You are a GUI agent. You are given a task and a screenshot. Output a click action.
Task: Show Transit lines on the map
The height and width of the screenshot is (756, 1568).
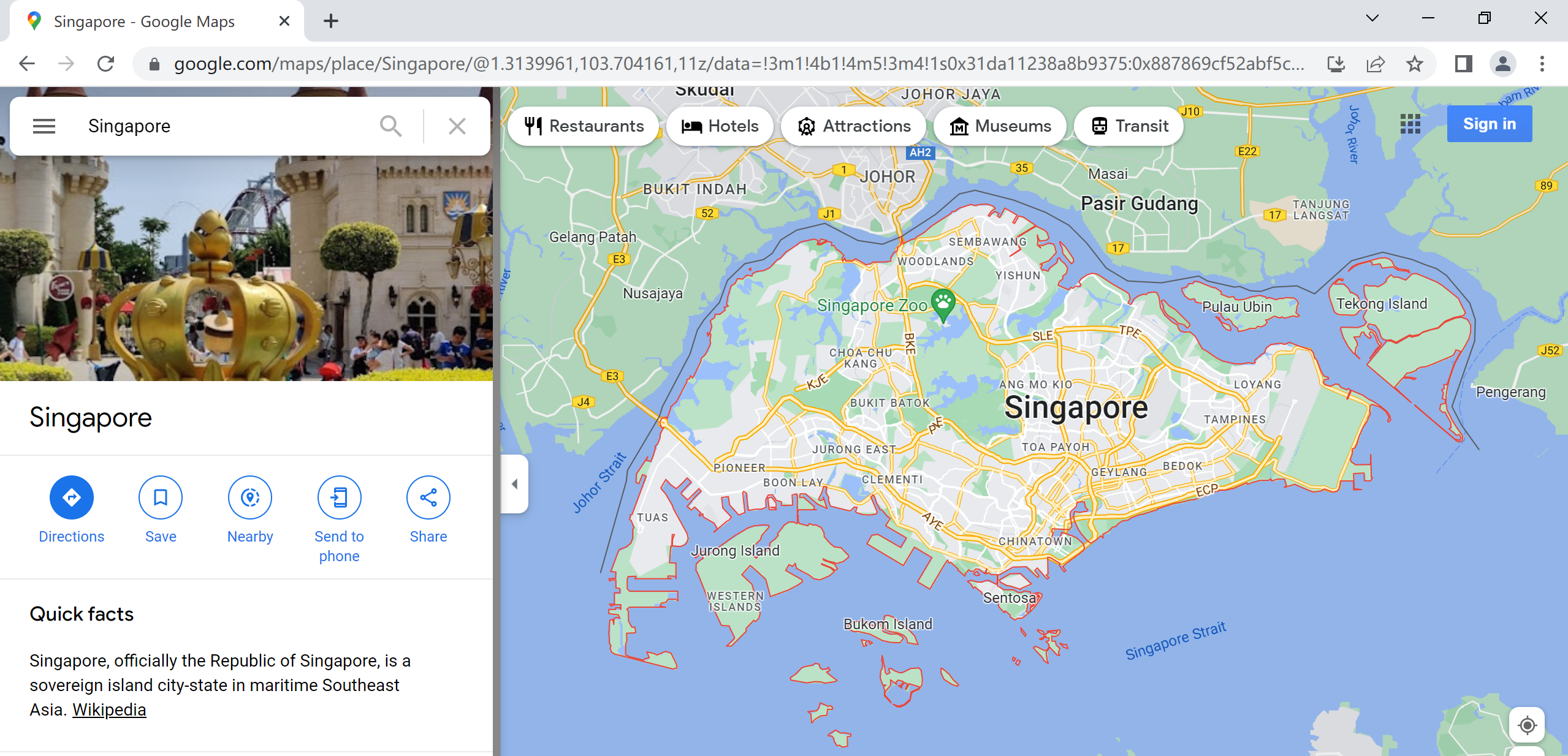1128,126
